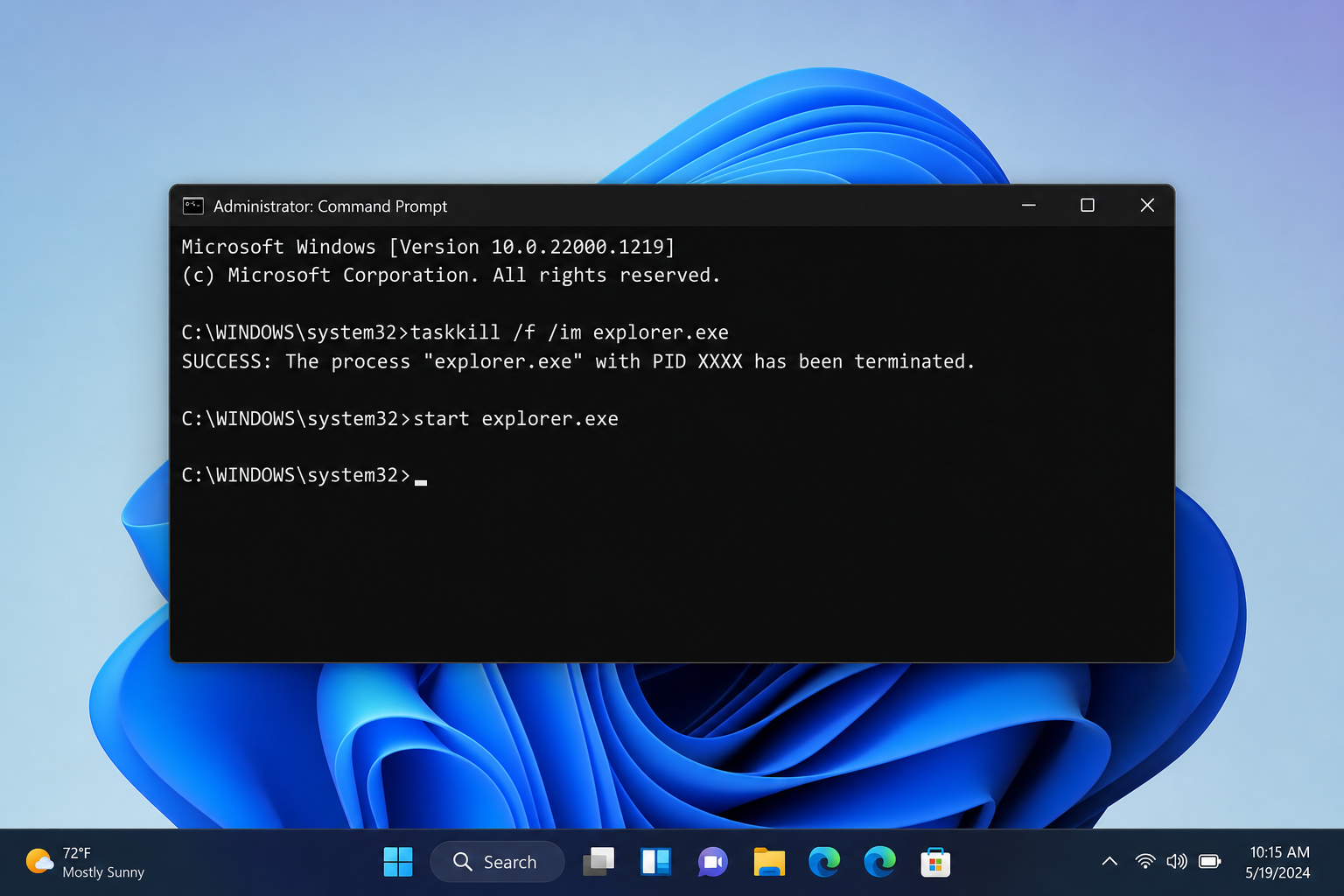Click the start explorer.exe command line
1344x896 pixels.
coord(400,419)
